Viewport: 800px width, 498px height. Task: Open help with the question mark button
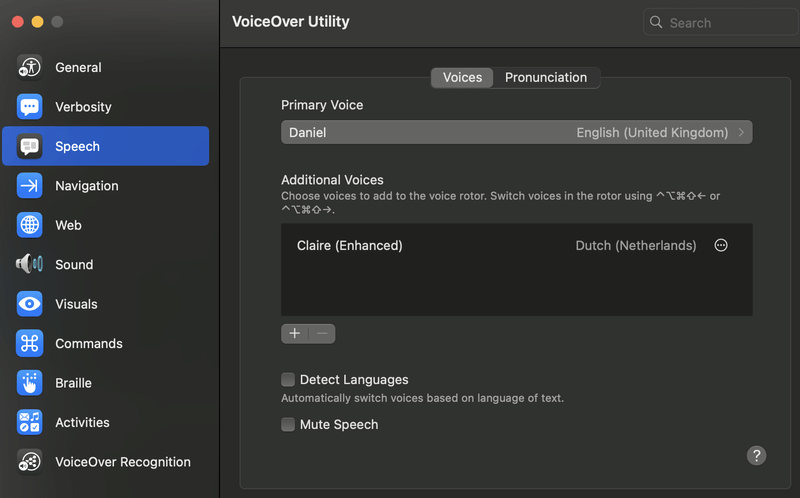tap(757, 456)
